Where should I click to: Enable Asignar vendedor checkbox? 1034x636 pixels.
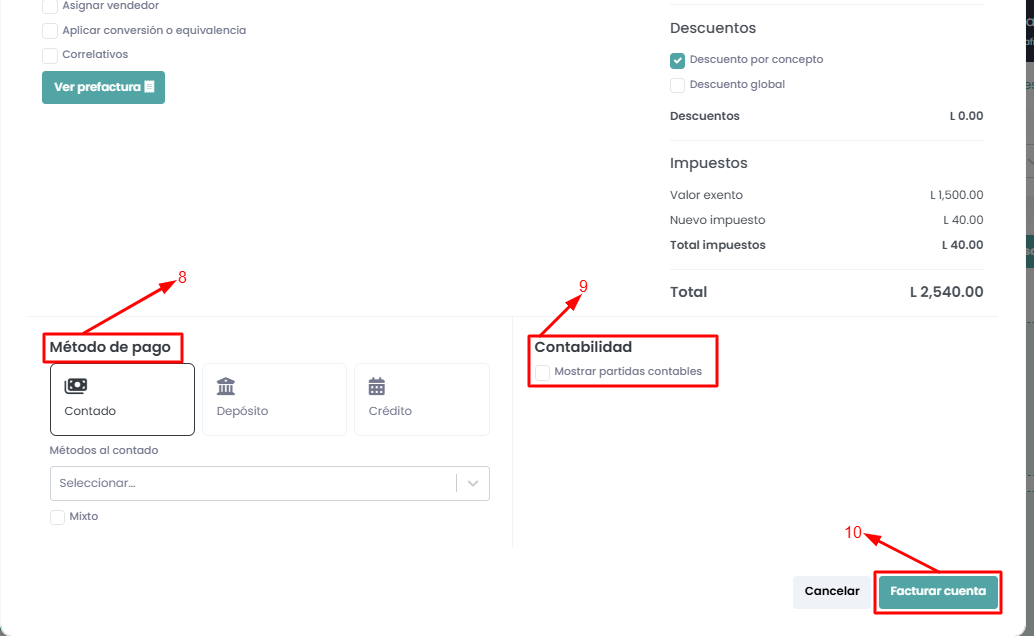(50, 6)
